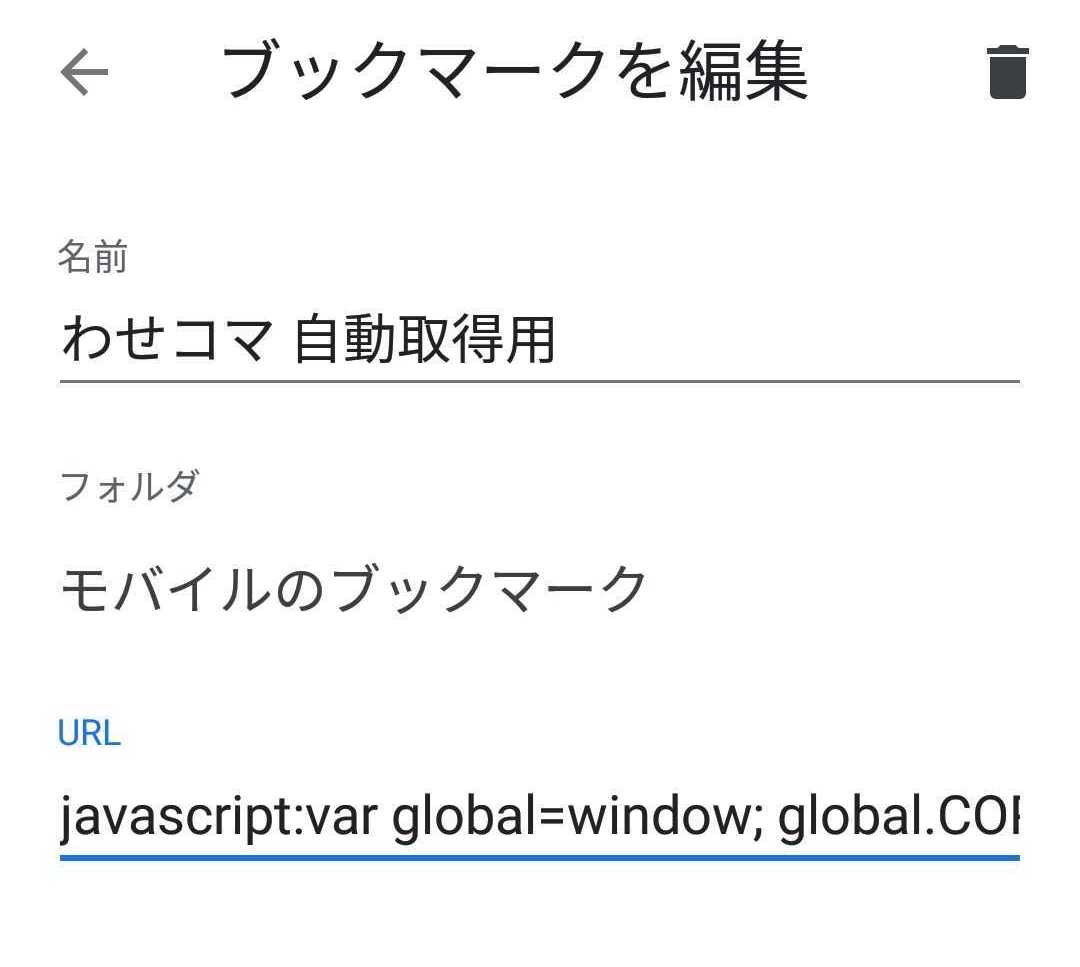The width and height of the screenshot is (1080, 967).
Task: Tap the 名前 label
Action: click(93, 258)
